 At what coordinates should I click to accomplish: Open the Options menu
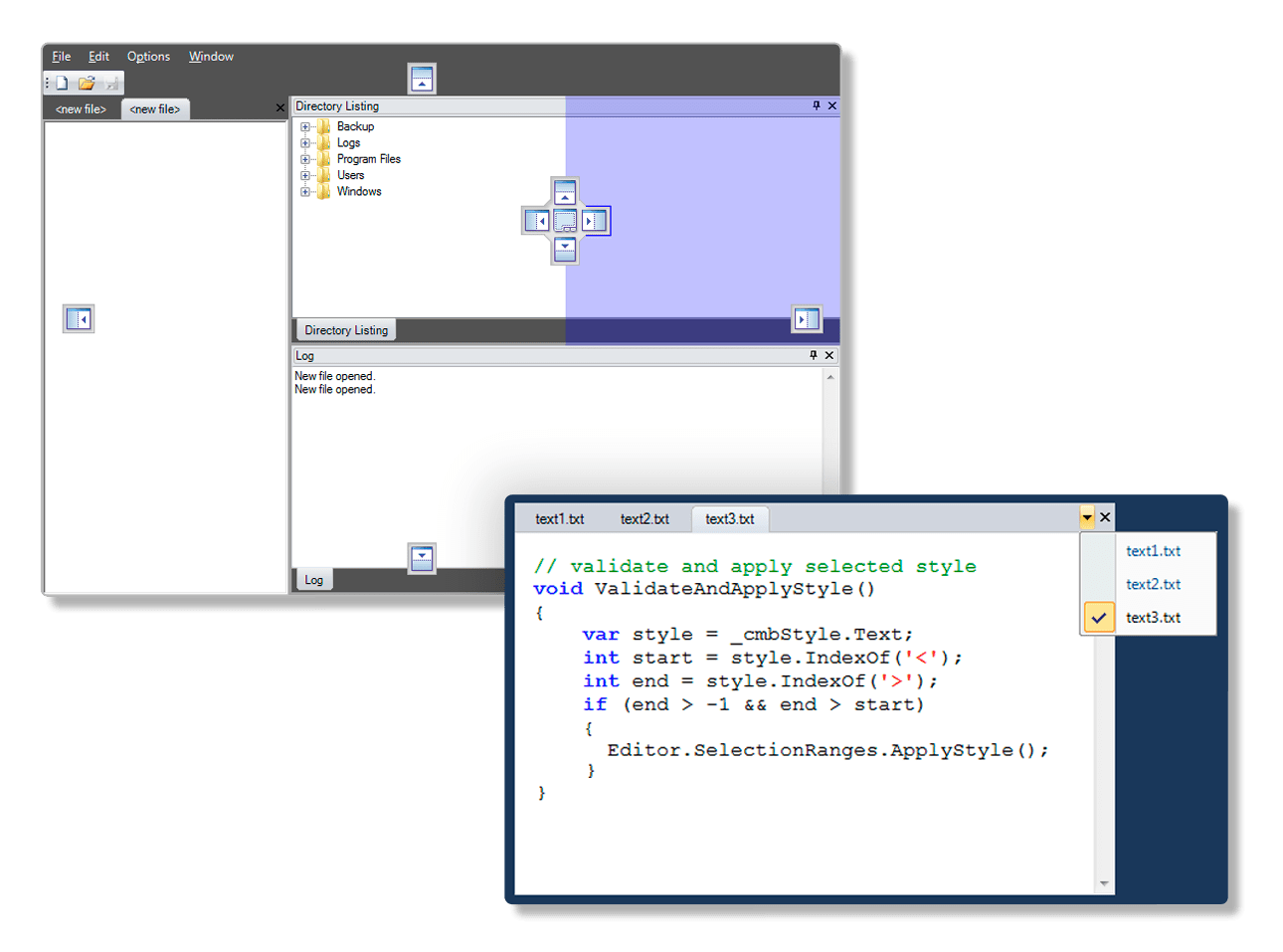pos(148,57)
